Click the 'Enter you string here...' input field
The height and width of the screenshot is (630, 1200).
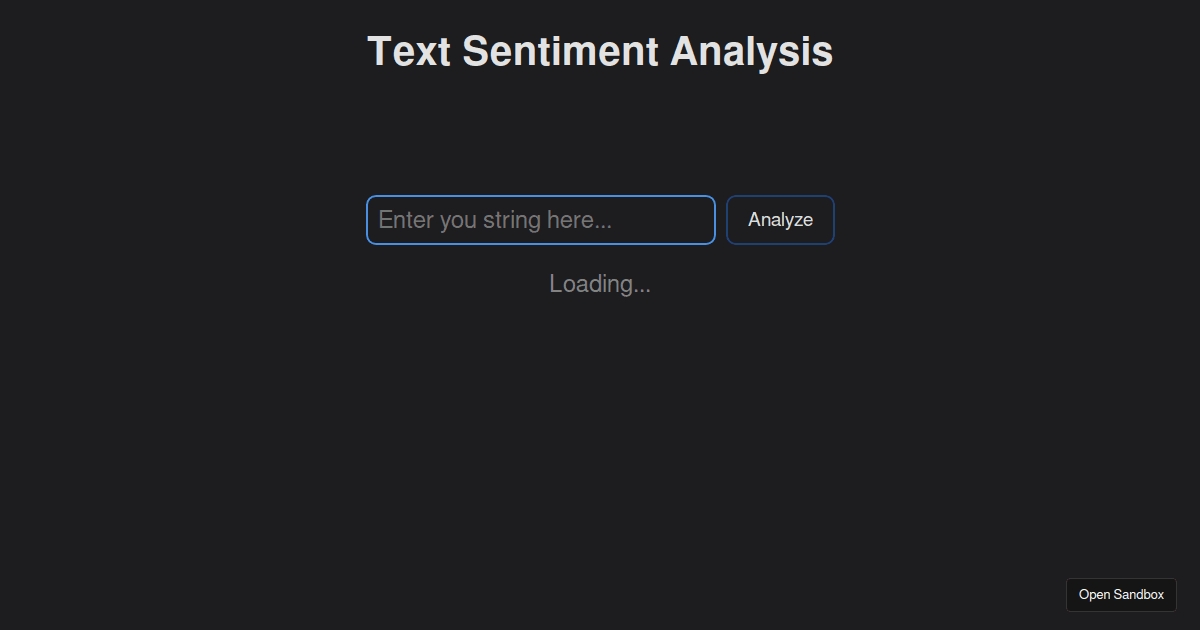click(x=540, y=220)
